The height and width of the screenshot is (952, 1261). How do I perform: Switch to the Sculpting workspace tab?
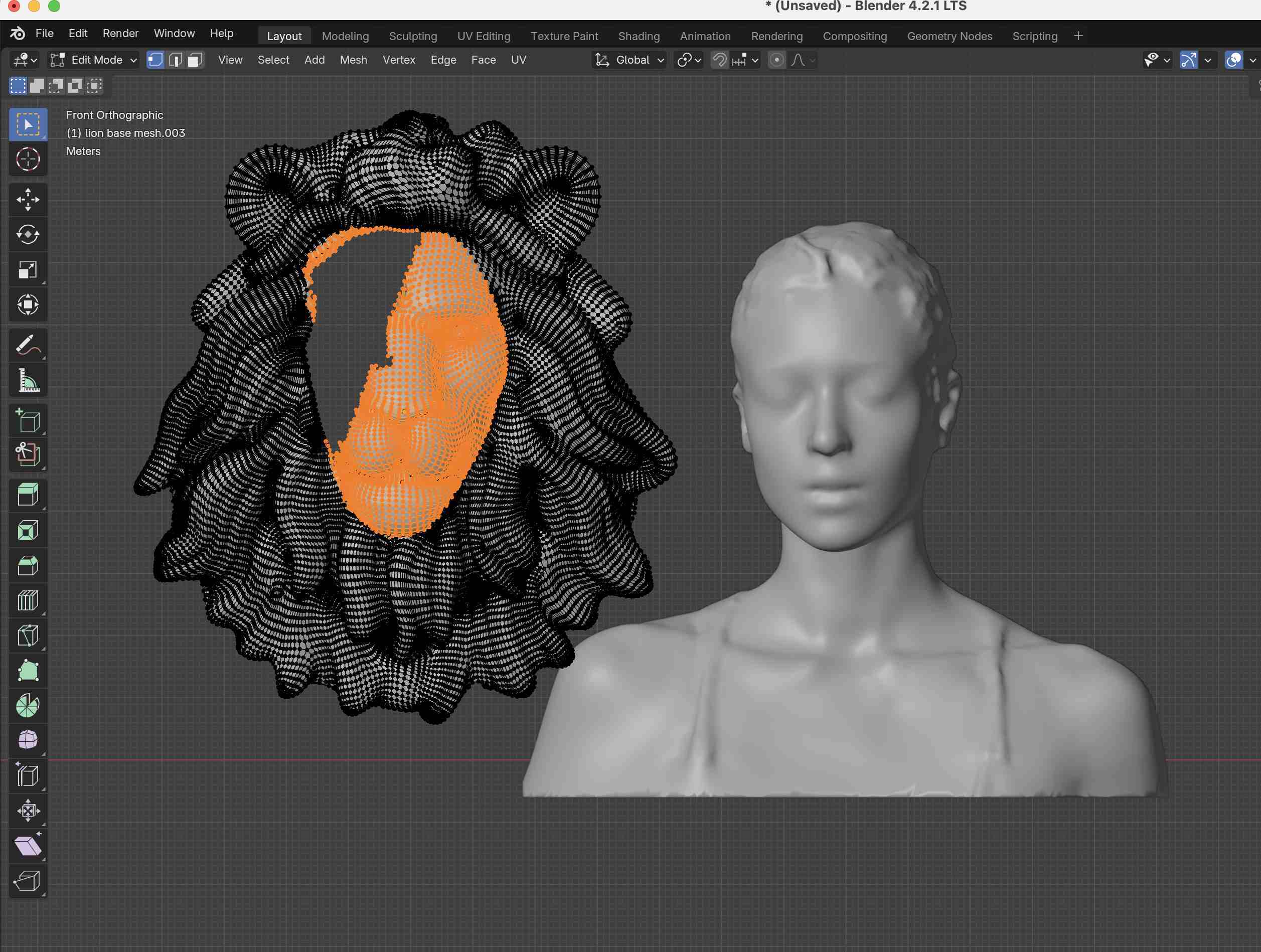[x=413, y=36]
